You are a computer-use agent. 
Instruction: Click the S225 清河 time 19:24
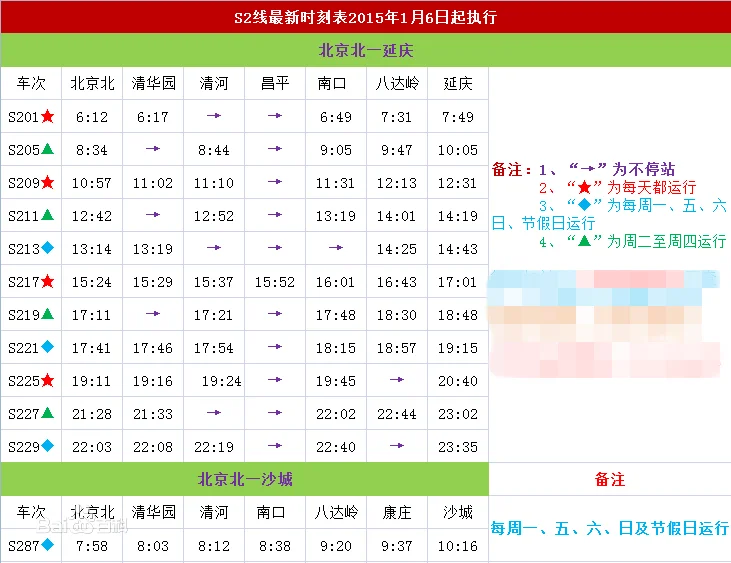click(x=221, y=382)
